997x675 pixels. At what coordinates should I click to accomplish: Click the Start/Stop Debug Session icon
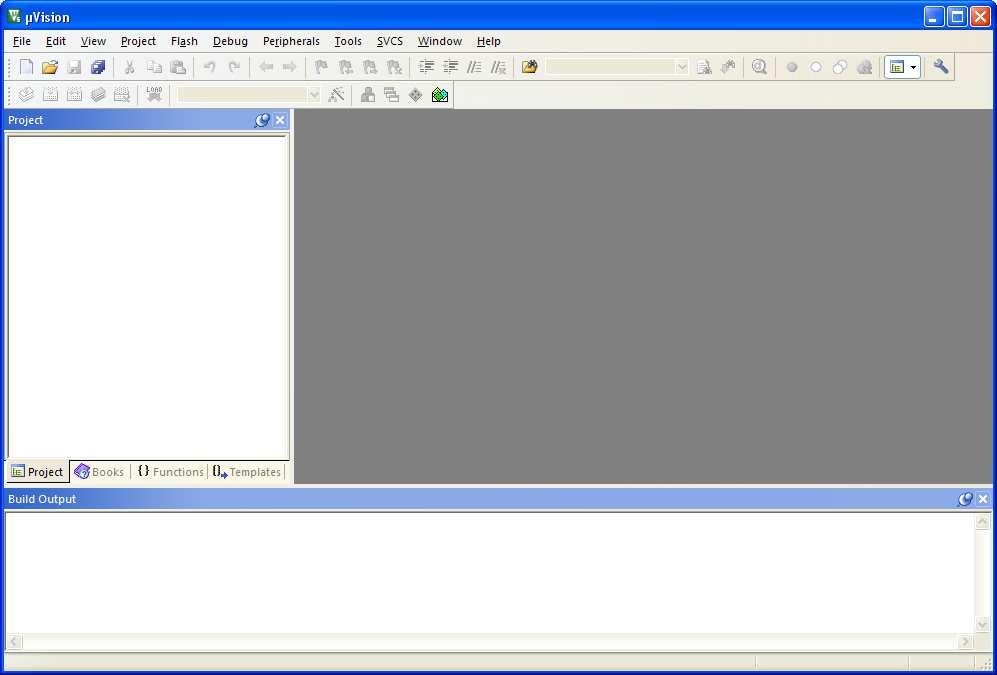pyautogui.click(x=759, y=67)
